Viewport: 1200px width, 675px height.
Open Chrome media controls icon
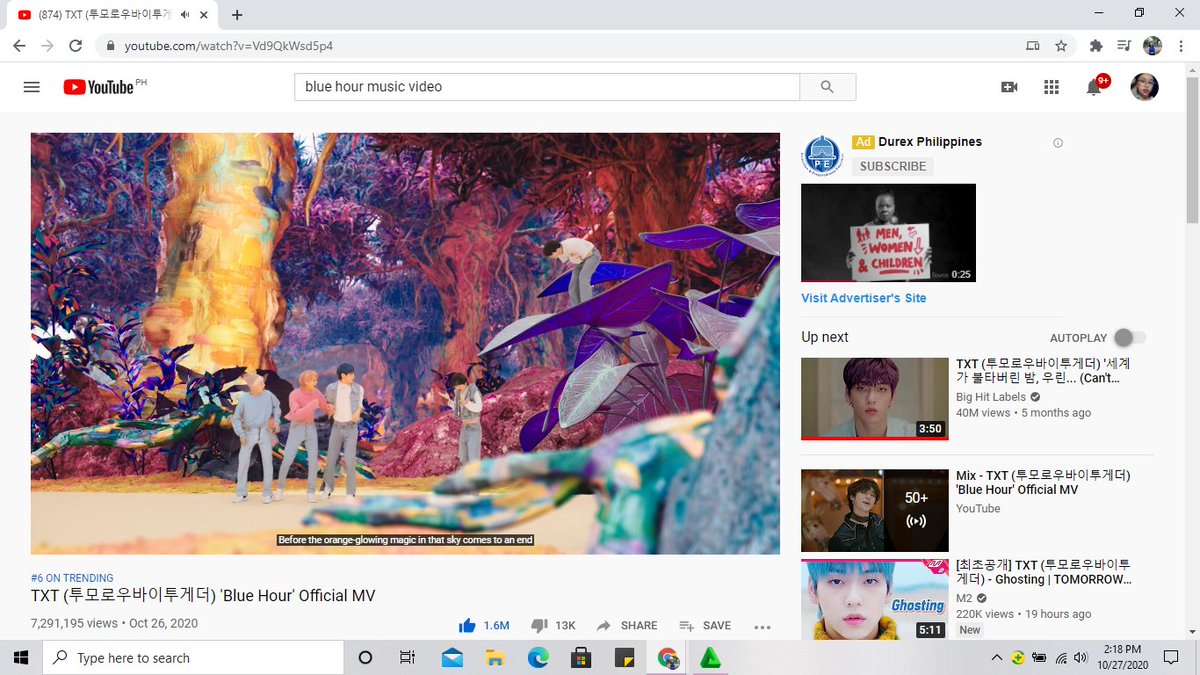[x=1124, y=46]
